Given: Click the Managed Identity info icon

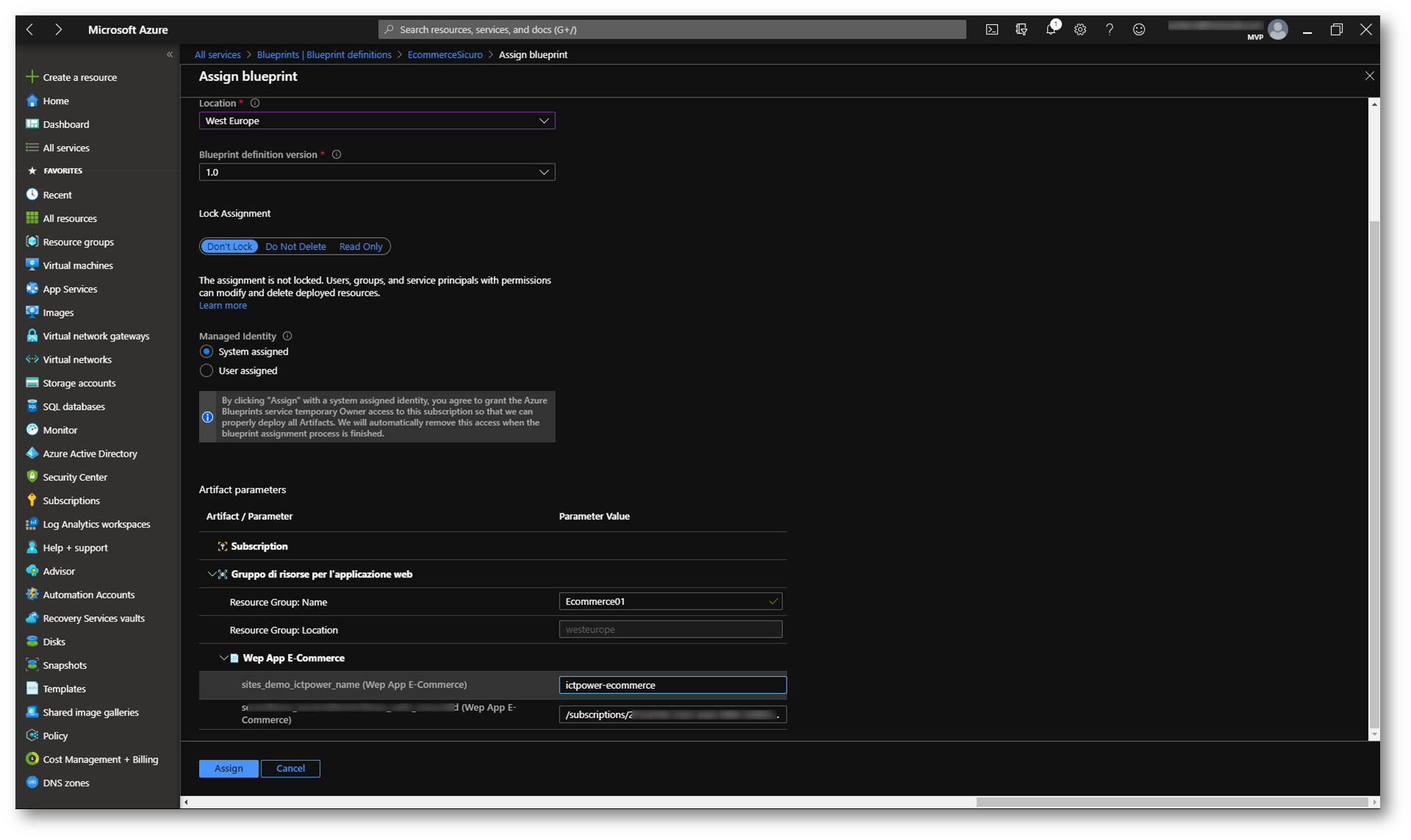Looking at the screenshot, I should click(287, 336).
